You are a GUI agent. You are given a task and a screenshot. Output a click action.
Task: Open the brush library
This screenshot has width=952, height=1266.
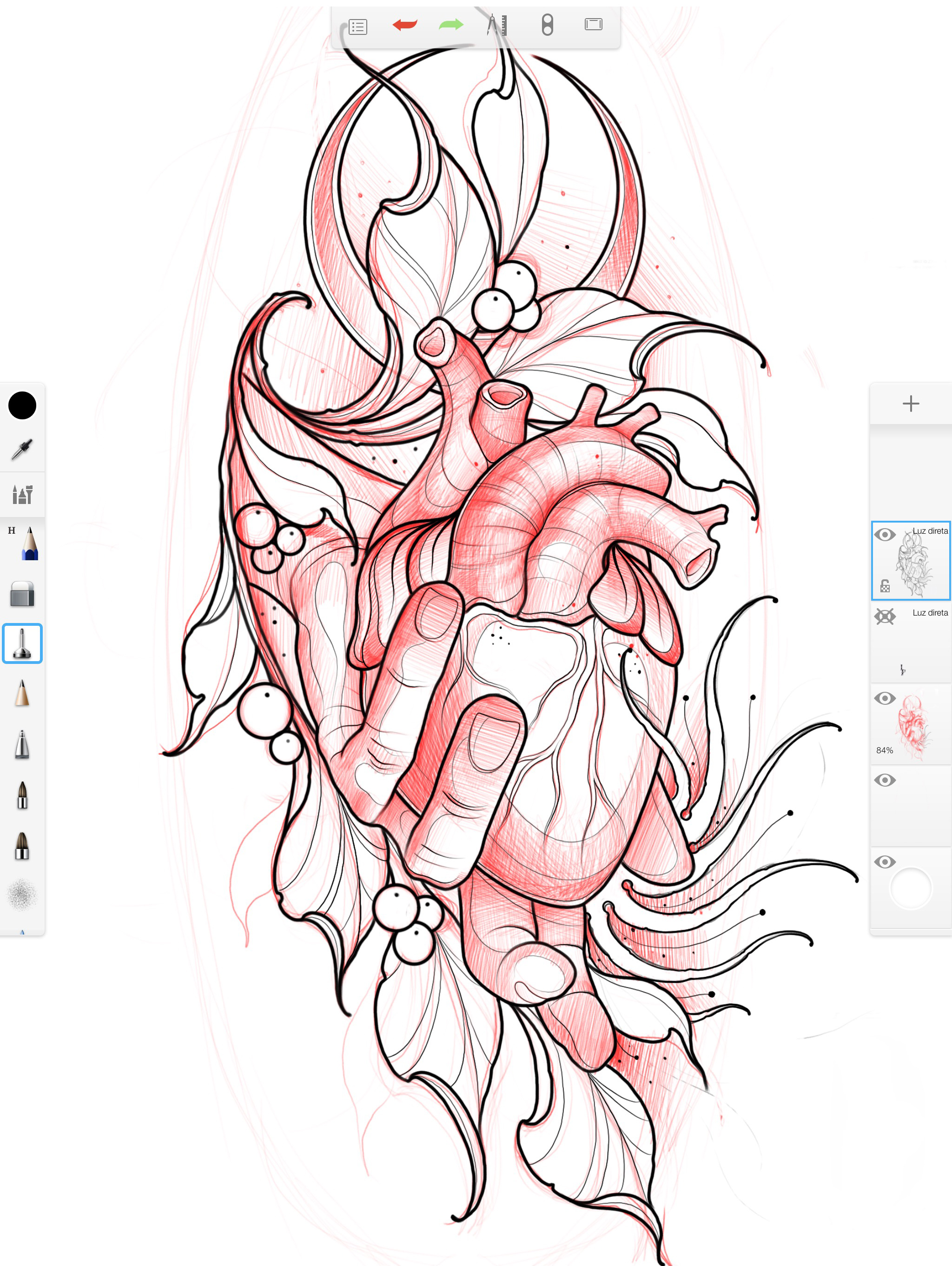[22, 494]
